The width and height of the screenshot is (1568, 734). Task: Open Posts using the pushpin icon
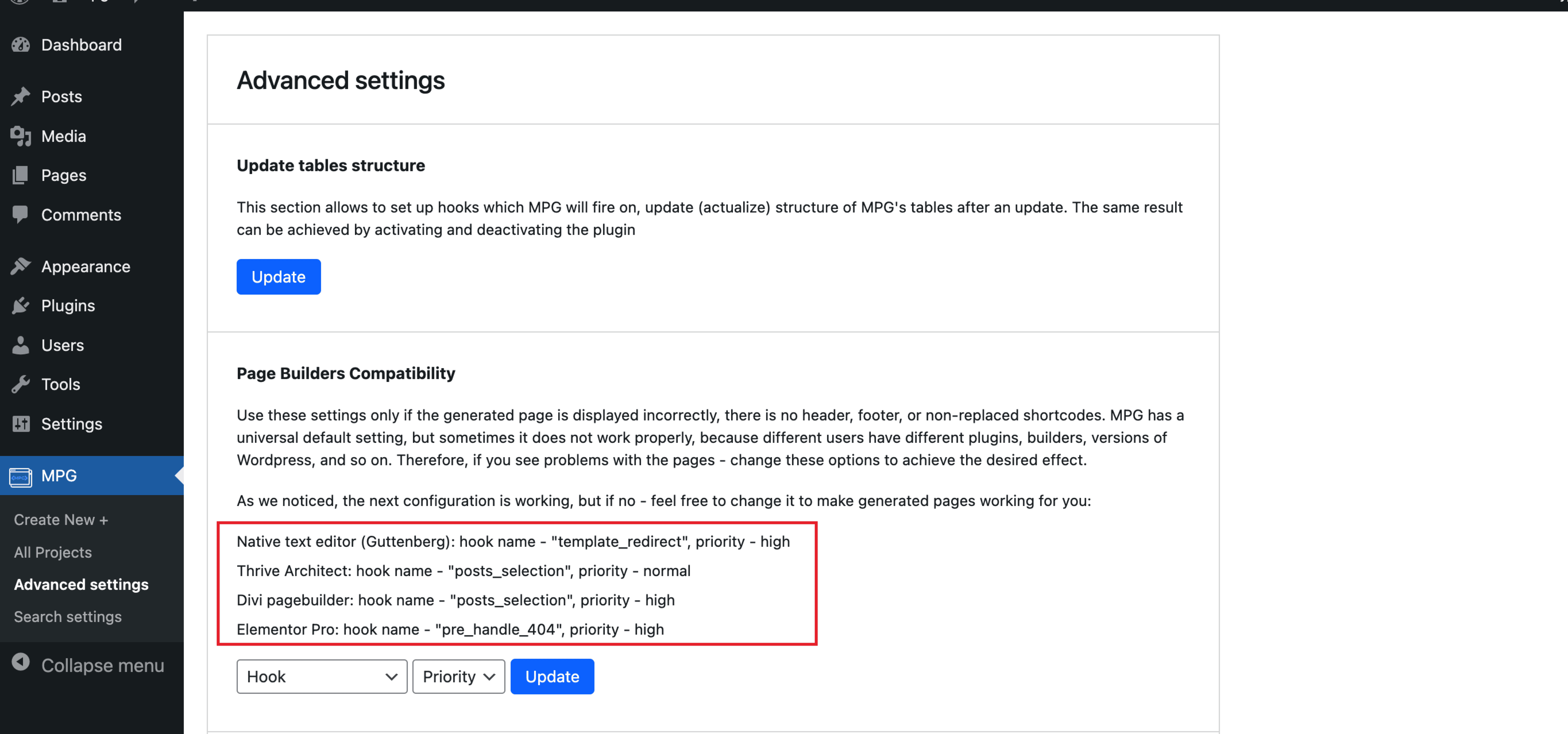pos(21,96)
